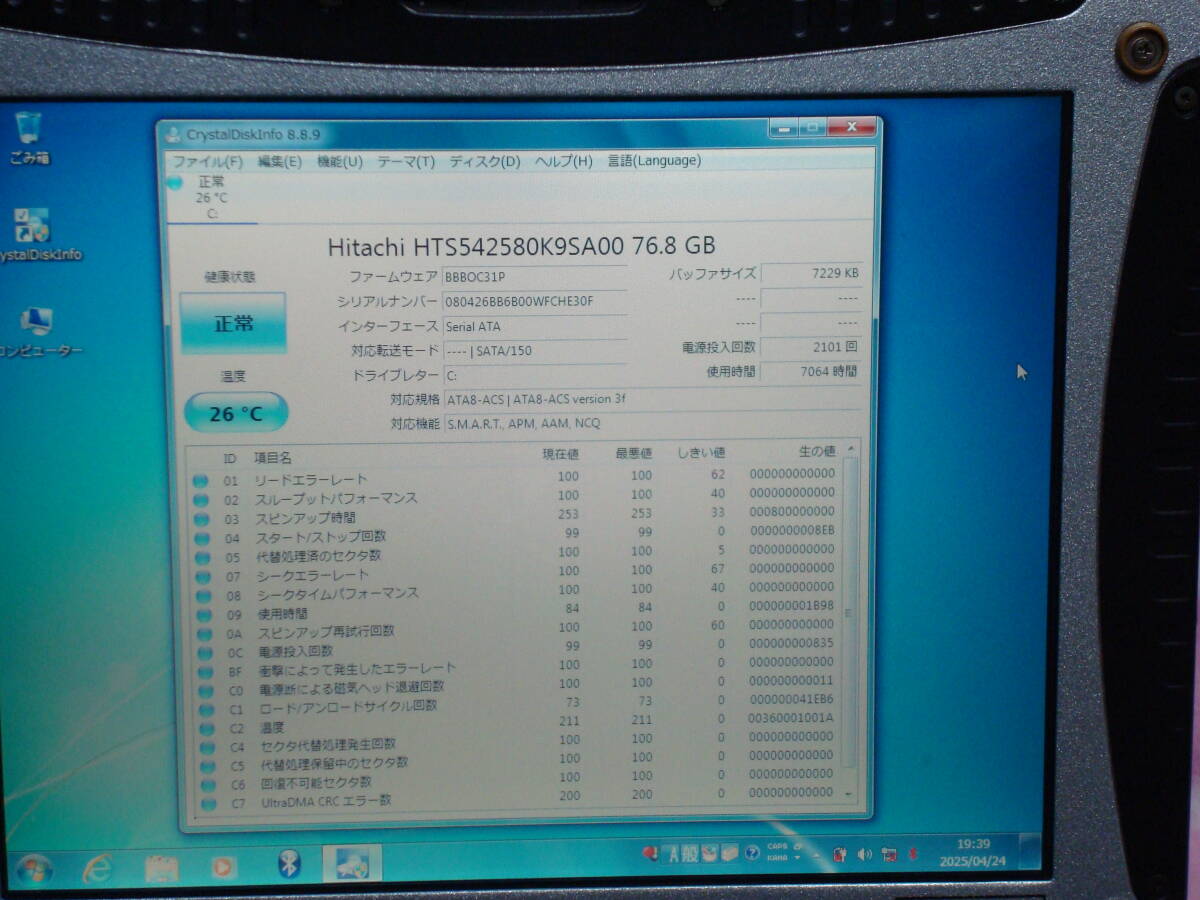Open the テーマ(T) menu
The height and width of the screenshot is (900, 1200).
pyautogui.click(x=405, y=161)
